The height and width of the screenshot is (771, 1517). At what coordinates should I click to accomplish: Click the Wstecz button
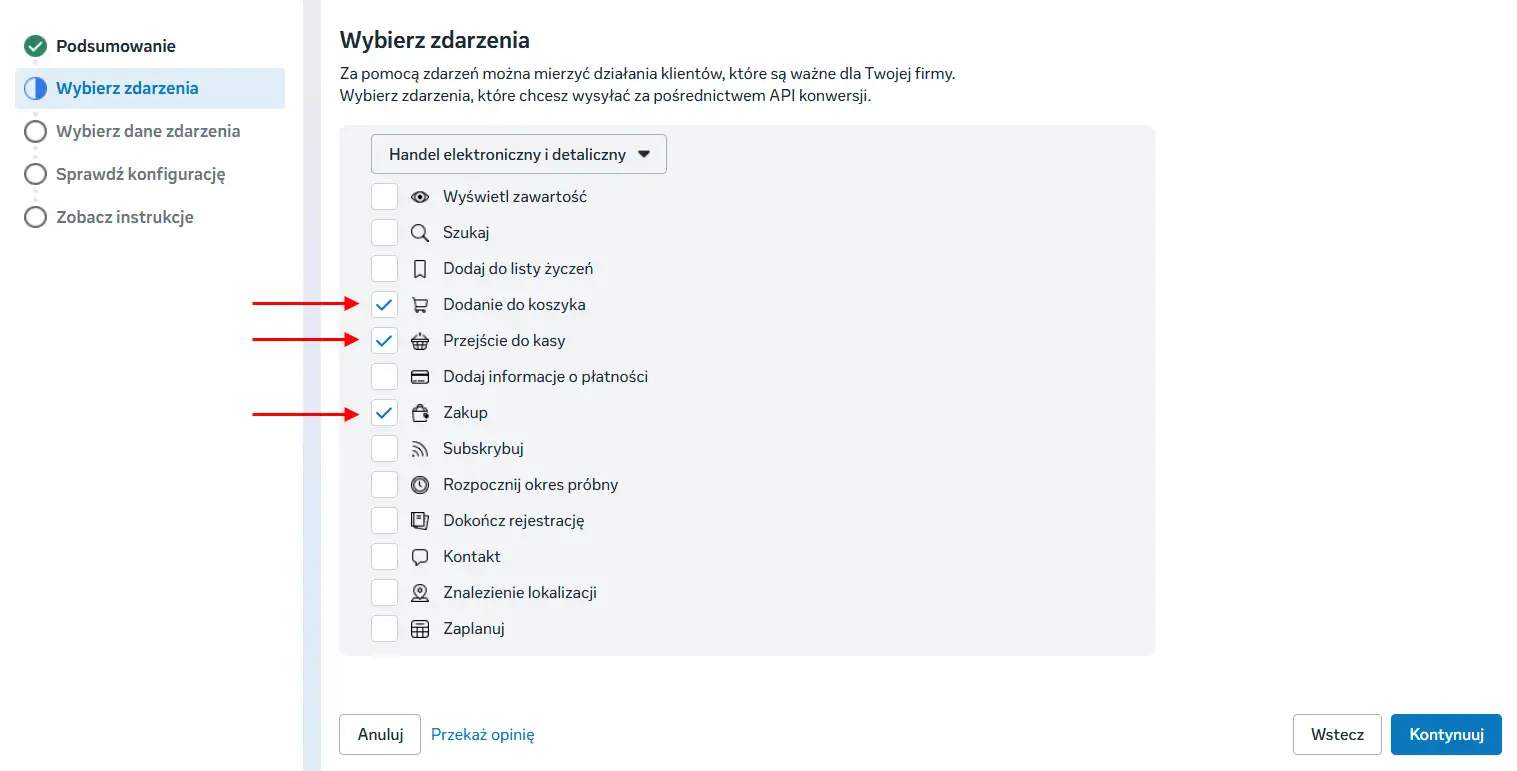click(1338, 734)
